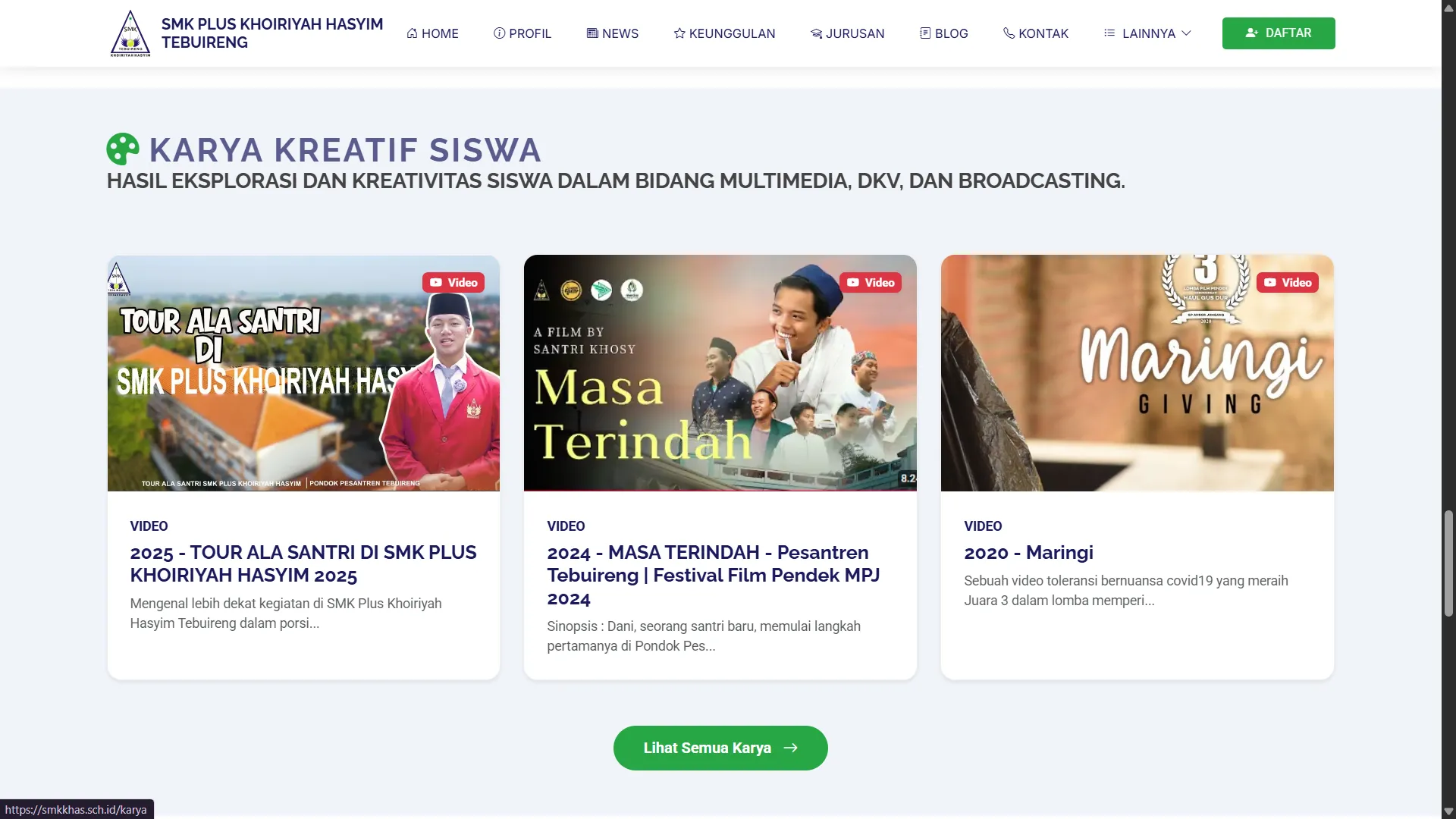Viewport: 1456px width, 819px height.
Task: Open the Lainnya menu list icon
Action: coord(1109,33)
